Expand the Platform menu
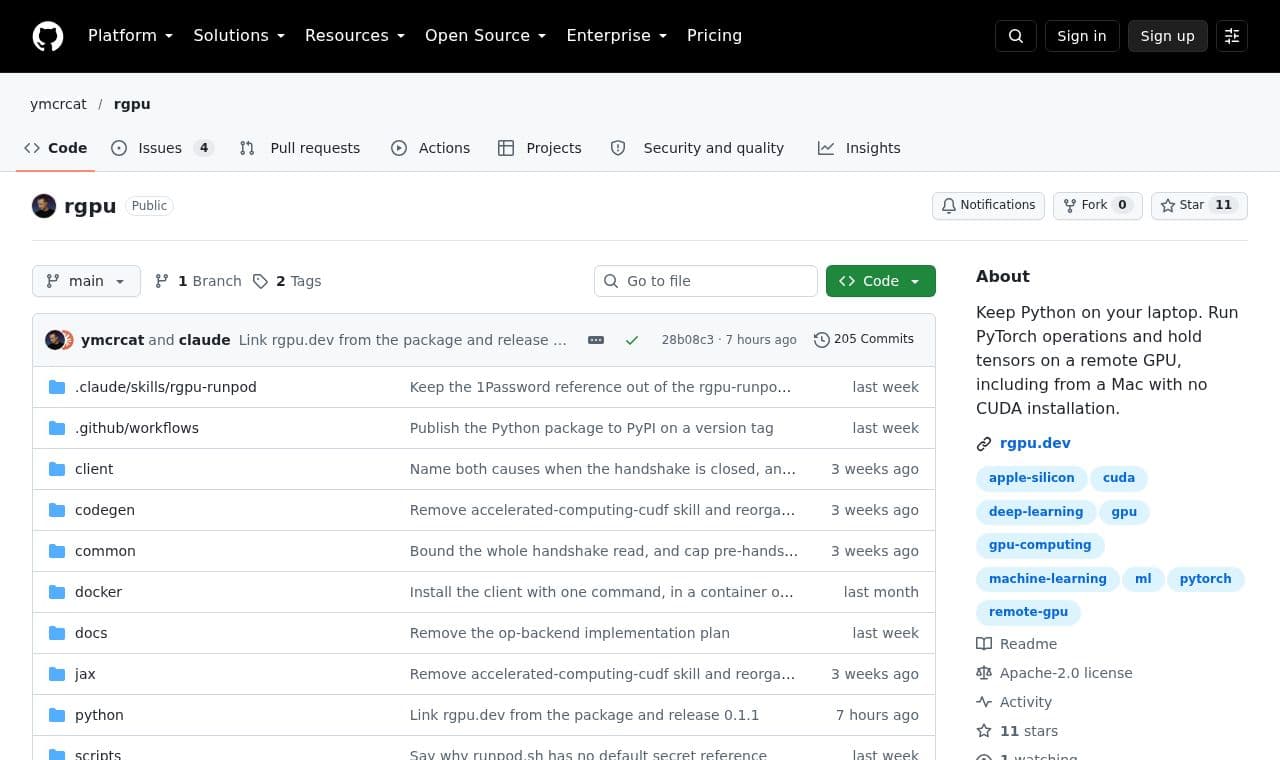Screen dimensions: 1280x760 pyautogui.click(x=130, y=36)
